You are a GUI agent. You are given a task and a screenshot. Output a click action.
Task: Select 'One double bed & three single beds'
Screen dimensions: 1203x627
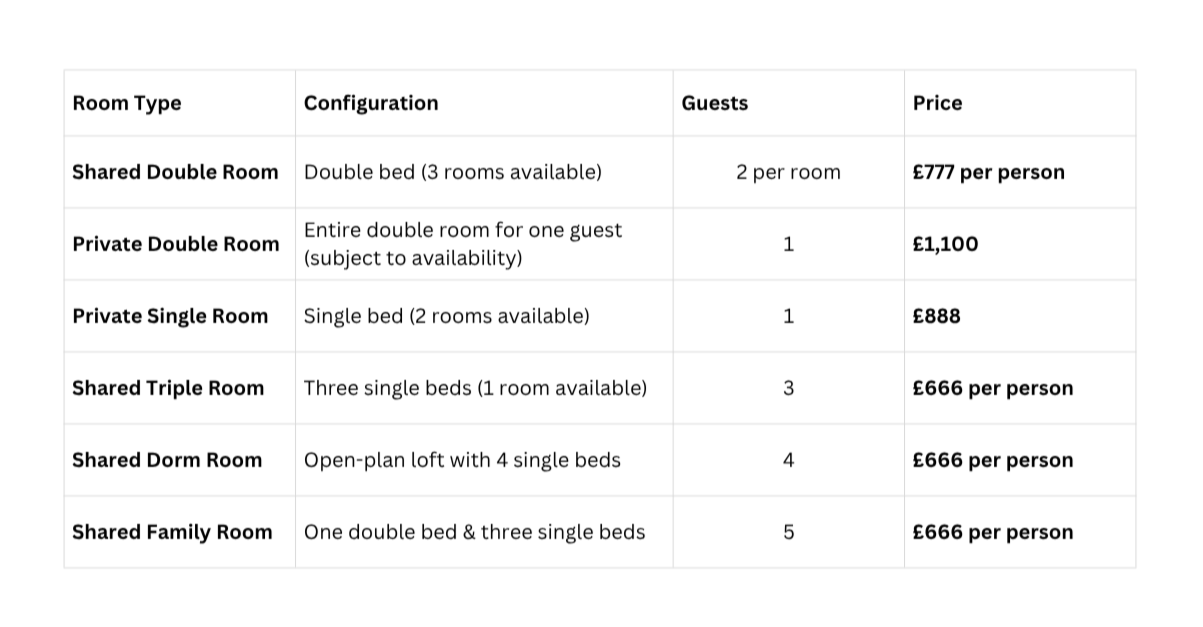[475, 532]
